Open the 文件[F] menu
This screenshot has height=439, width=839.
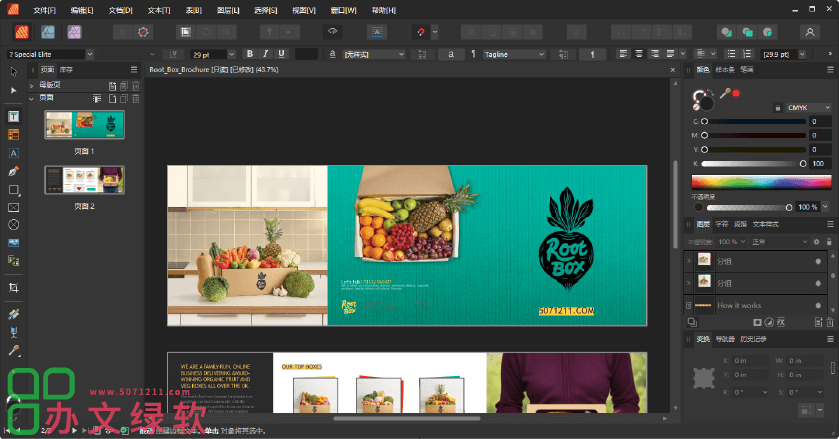(x=44, y=10)
